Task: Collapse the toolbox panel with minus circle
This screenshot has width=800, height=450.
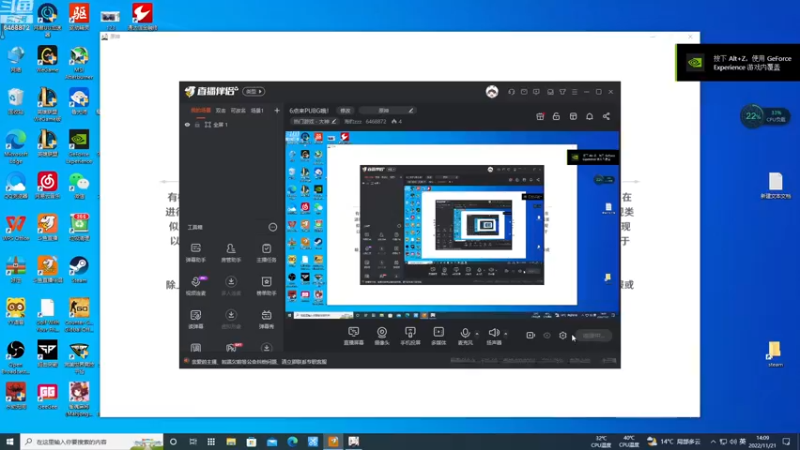Action: click(273, 227)
